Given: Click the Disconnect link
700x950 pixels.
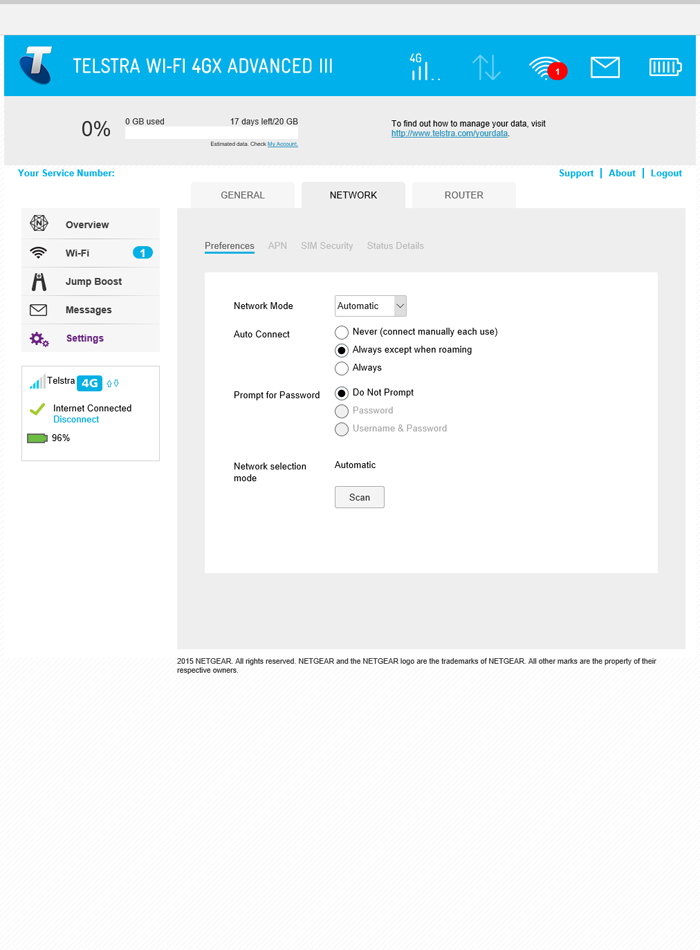Looking at the screenshot, I should click(x=76, y=420).
